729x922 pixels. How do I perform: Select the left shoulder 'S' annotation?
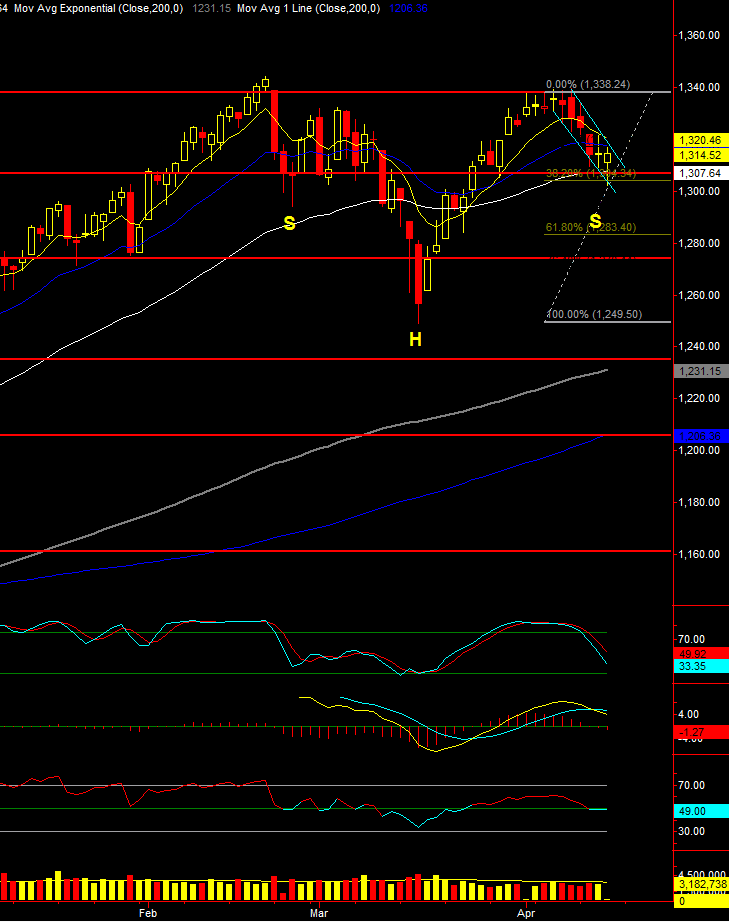click(289, 223)
